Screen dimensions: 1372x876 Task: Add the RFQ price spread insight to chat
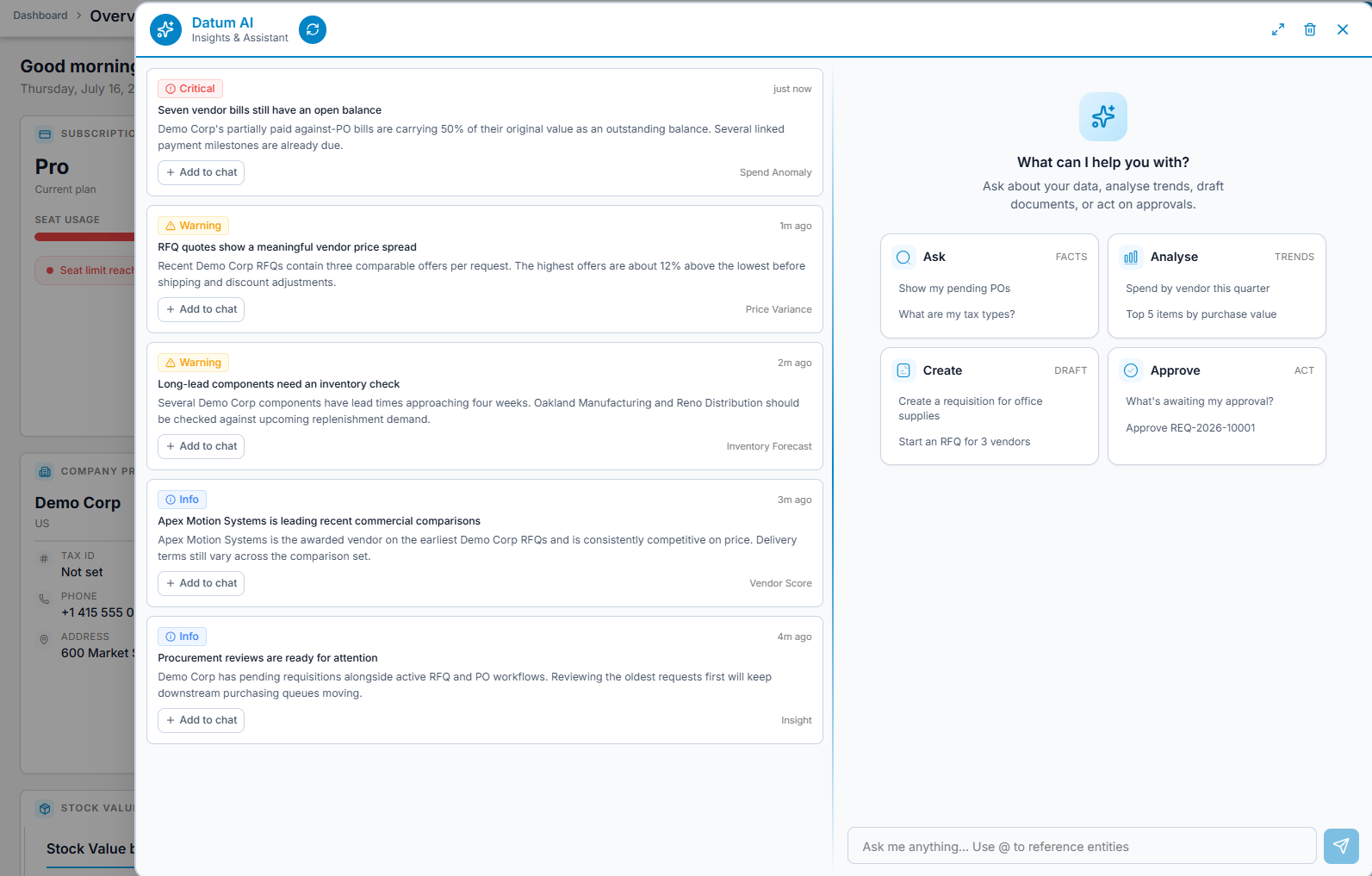point(201,309)
